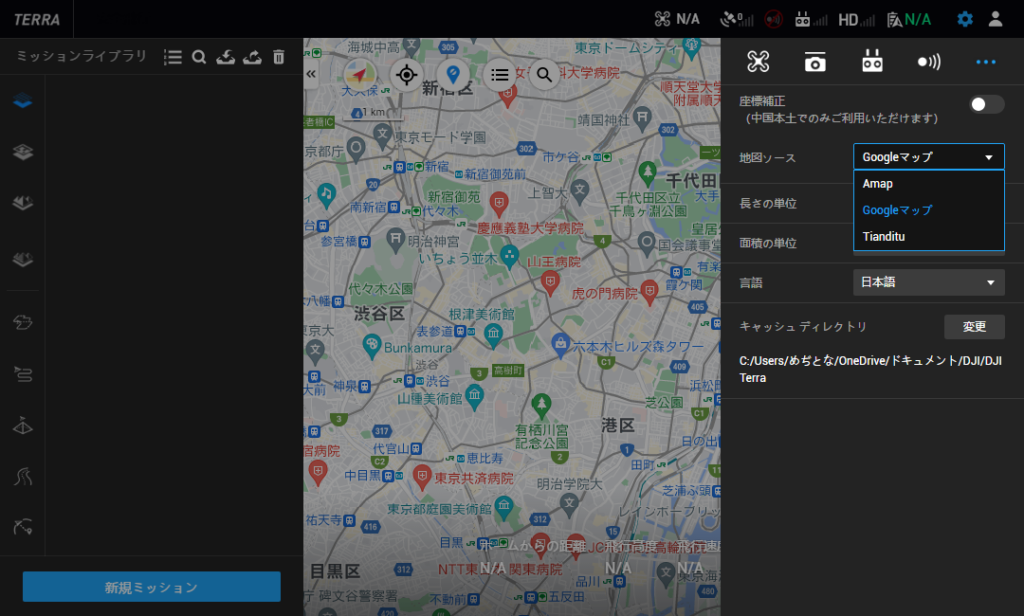Select Amap from map source list
Image resolution: width=1024 pixels, height=616 pixels.
point(878,184)
